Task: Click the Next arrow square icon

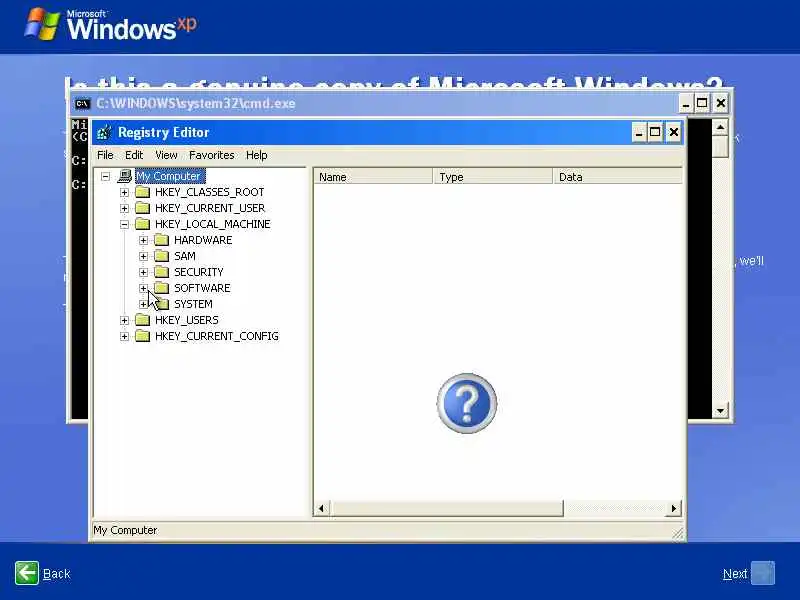Action: point(763,573)
